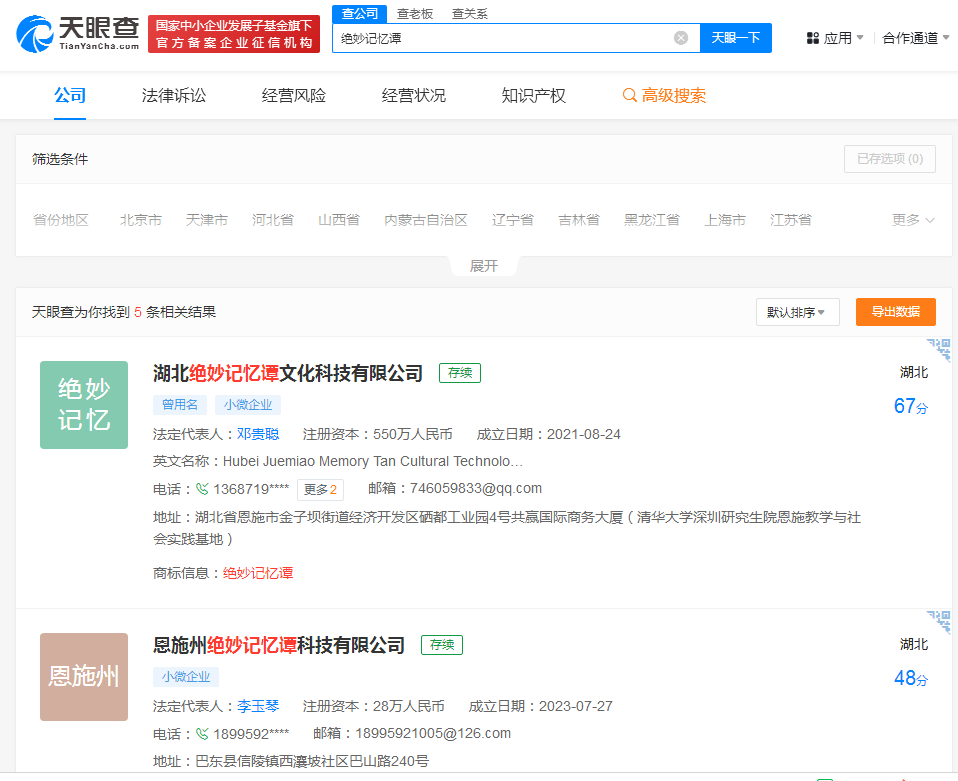Screen dimensions: 958x781
Task: Click 存续 status badge of 湖北绝妙记忆谭
Action: (460, 373)
